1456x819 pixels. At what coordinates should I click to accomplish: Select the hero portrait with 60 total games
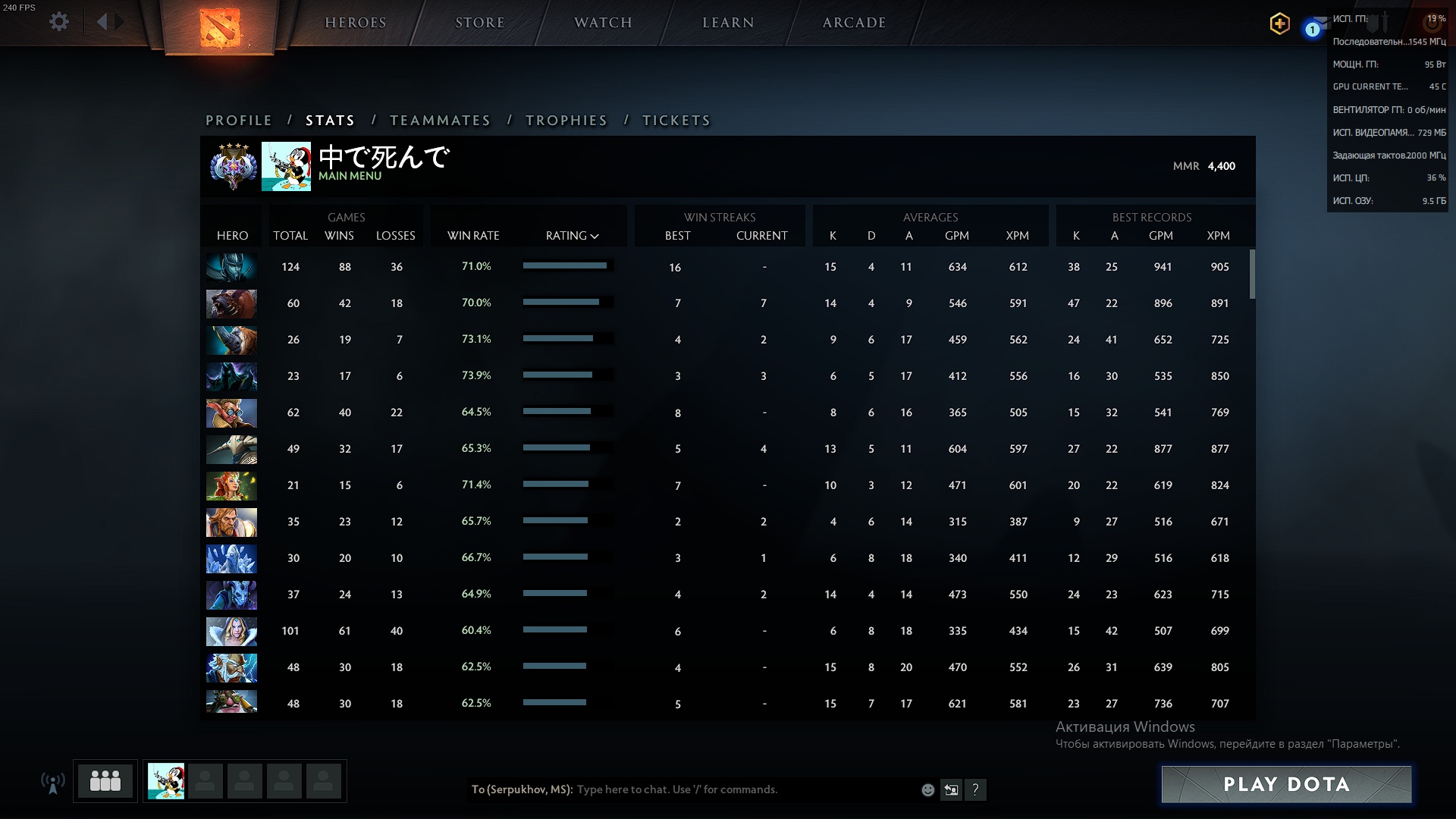coord(231,303)
